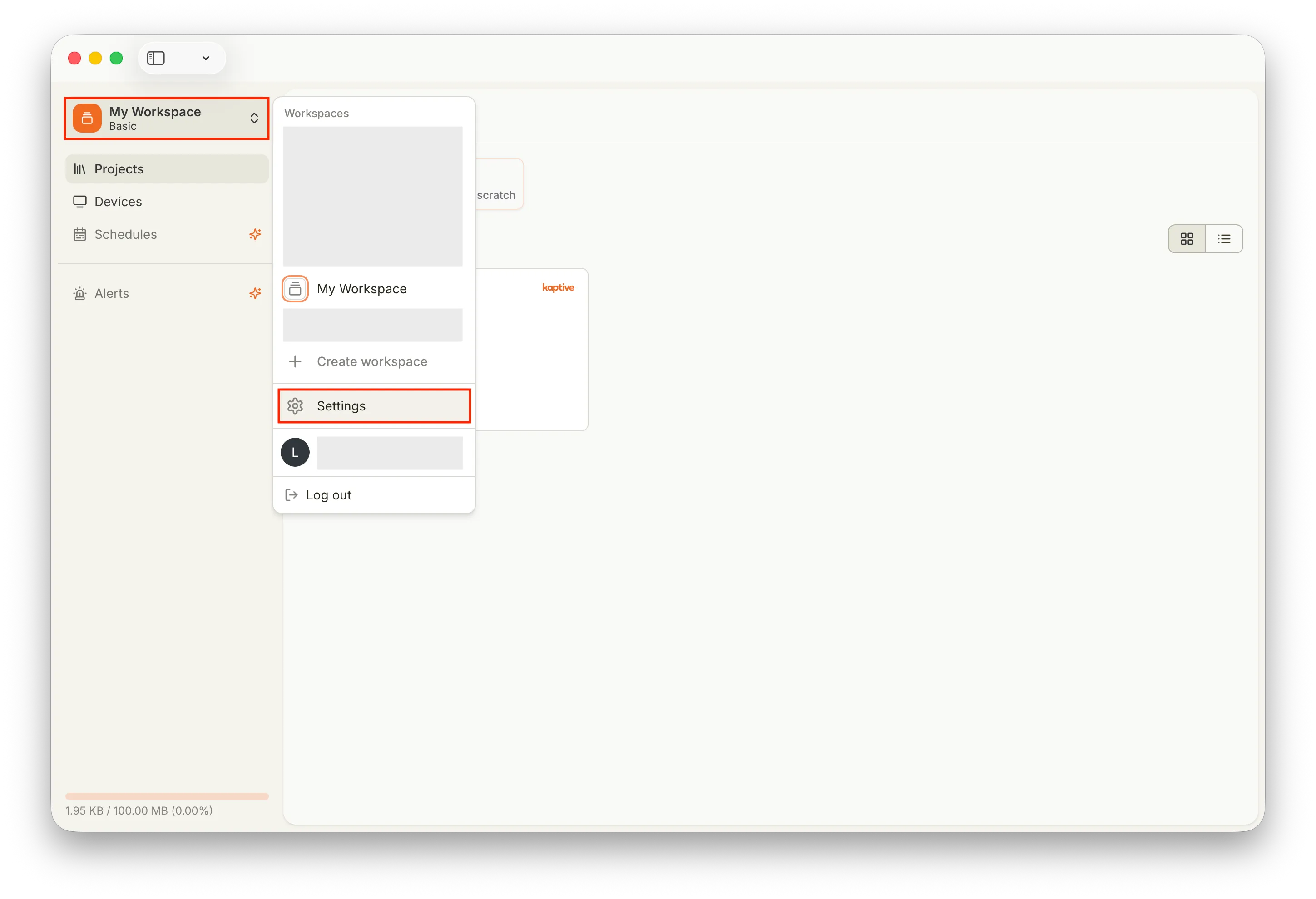Click the My Workspace orange icon in the menu

tap(295, 288)
